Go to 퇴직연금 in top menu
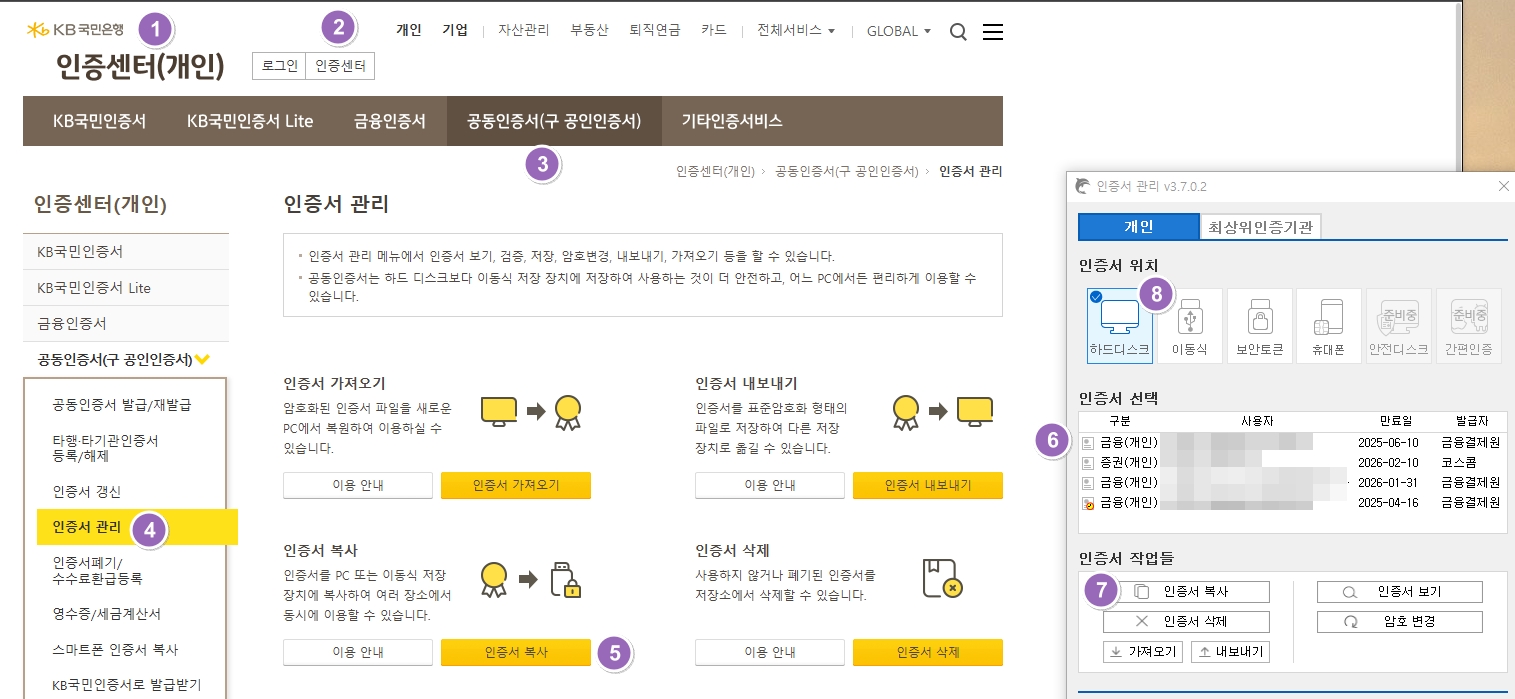 [655, 30]
